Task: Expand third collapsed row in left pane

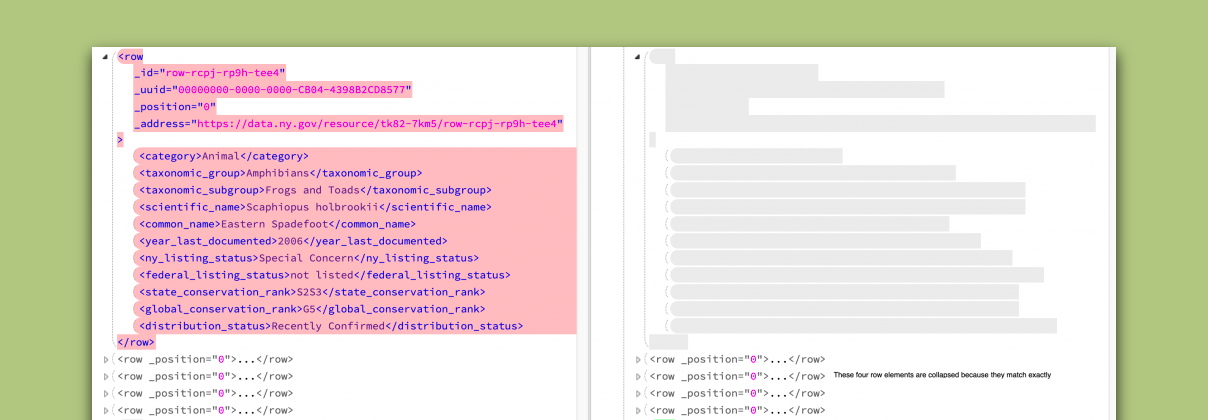Action: tap(106, 394)
